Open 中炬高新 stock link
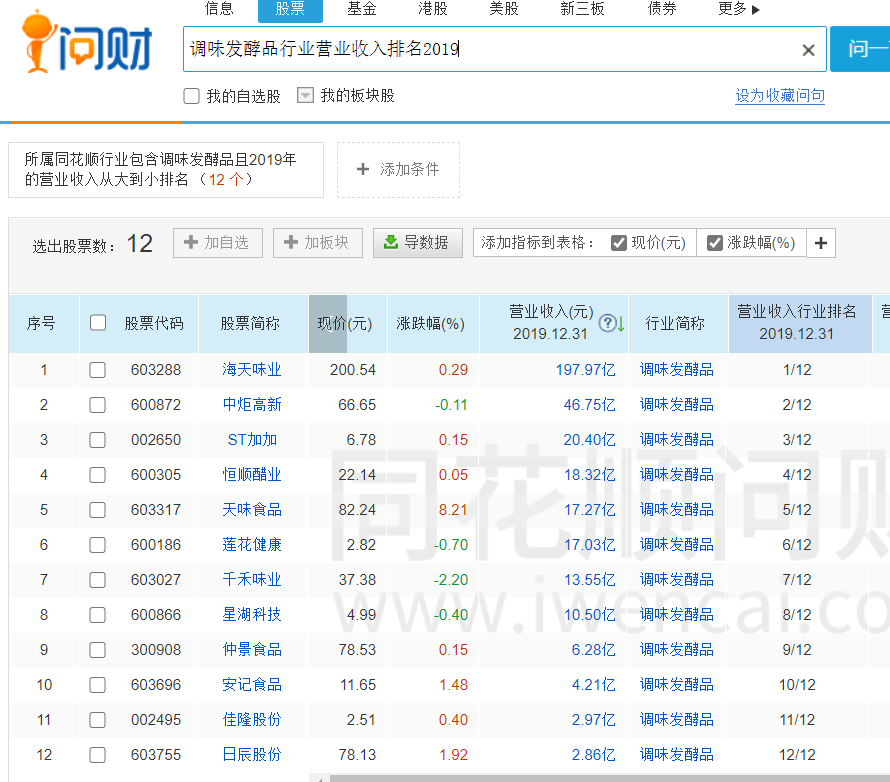 251,405
